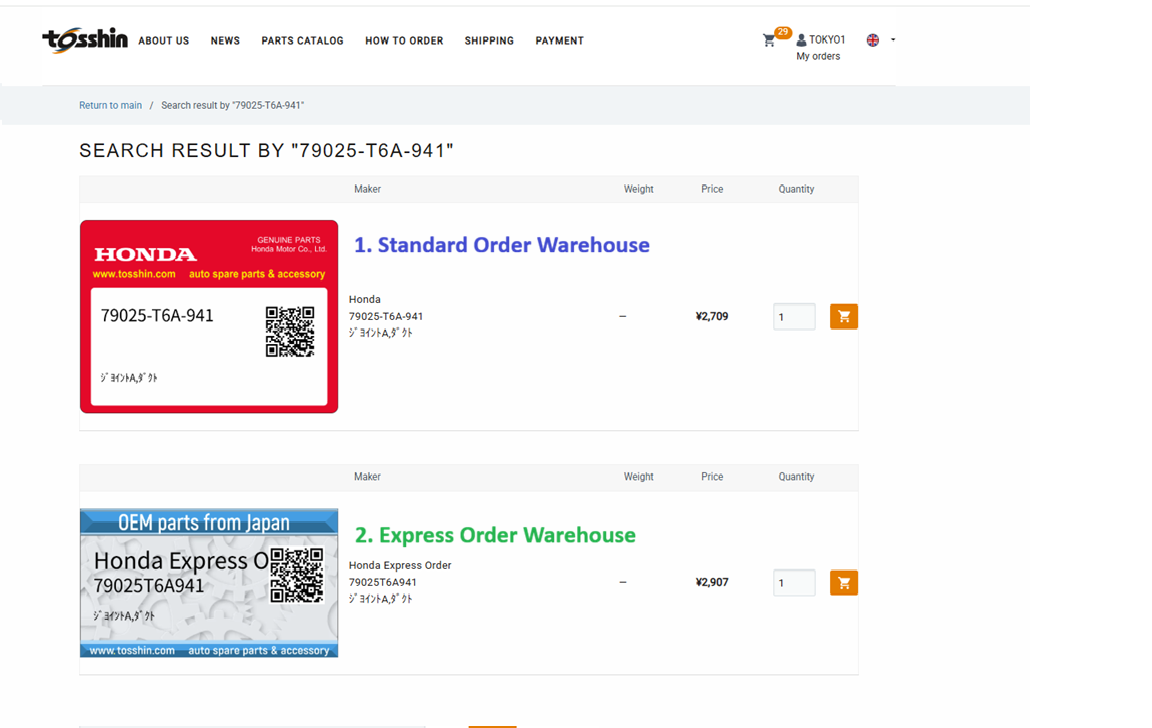Expand the language dropdown arrow
Screen dimensions: 1152x728
click(x=893, y=40)
